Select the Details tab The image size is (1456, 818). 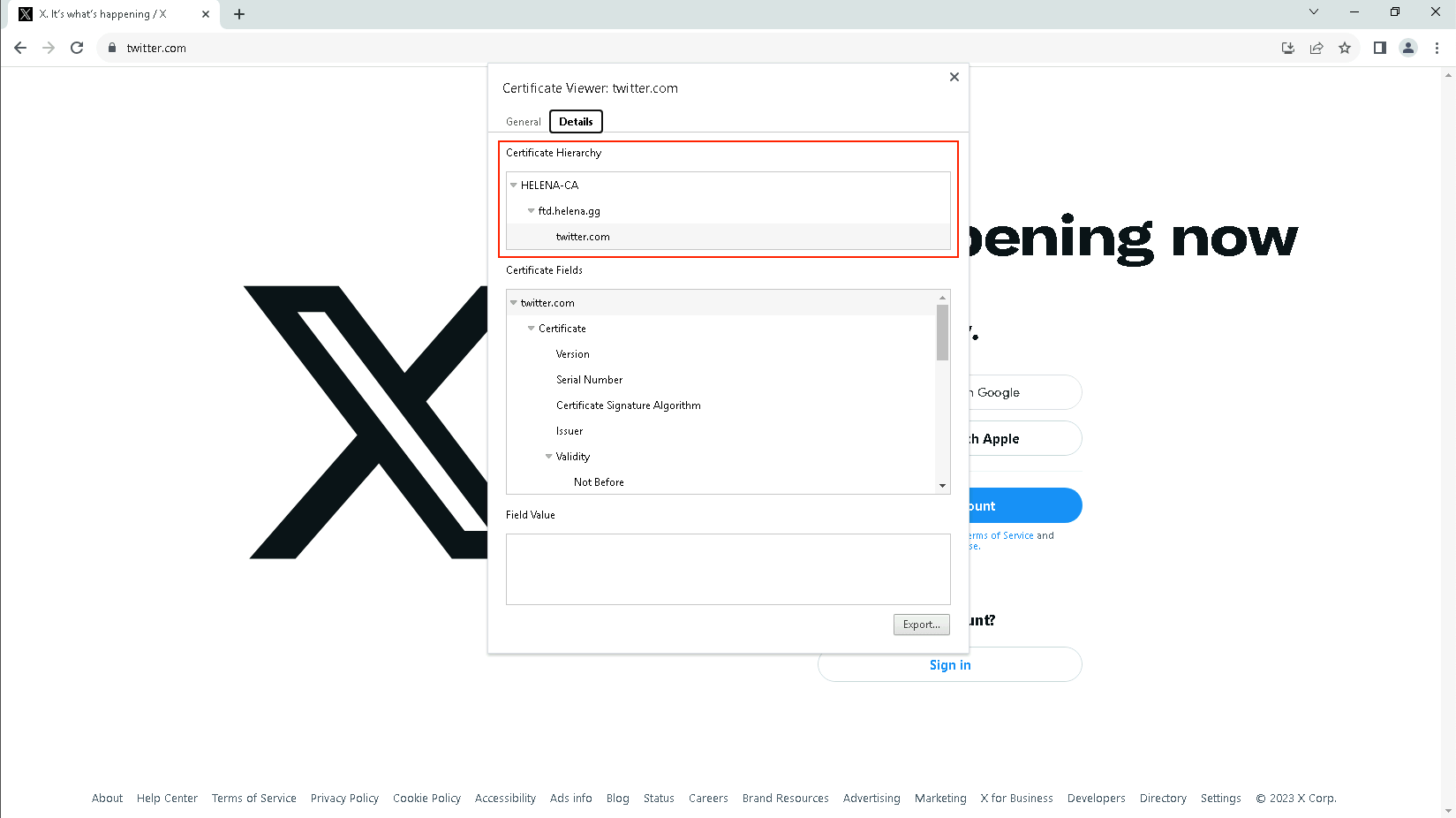click(x=576, y=122)
